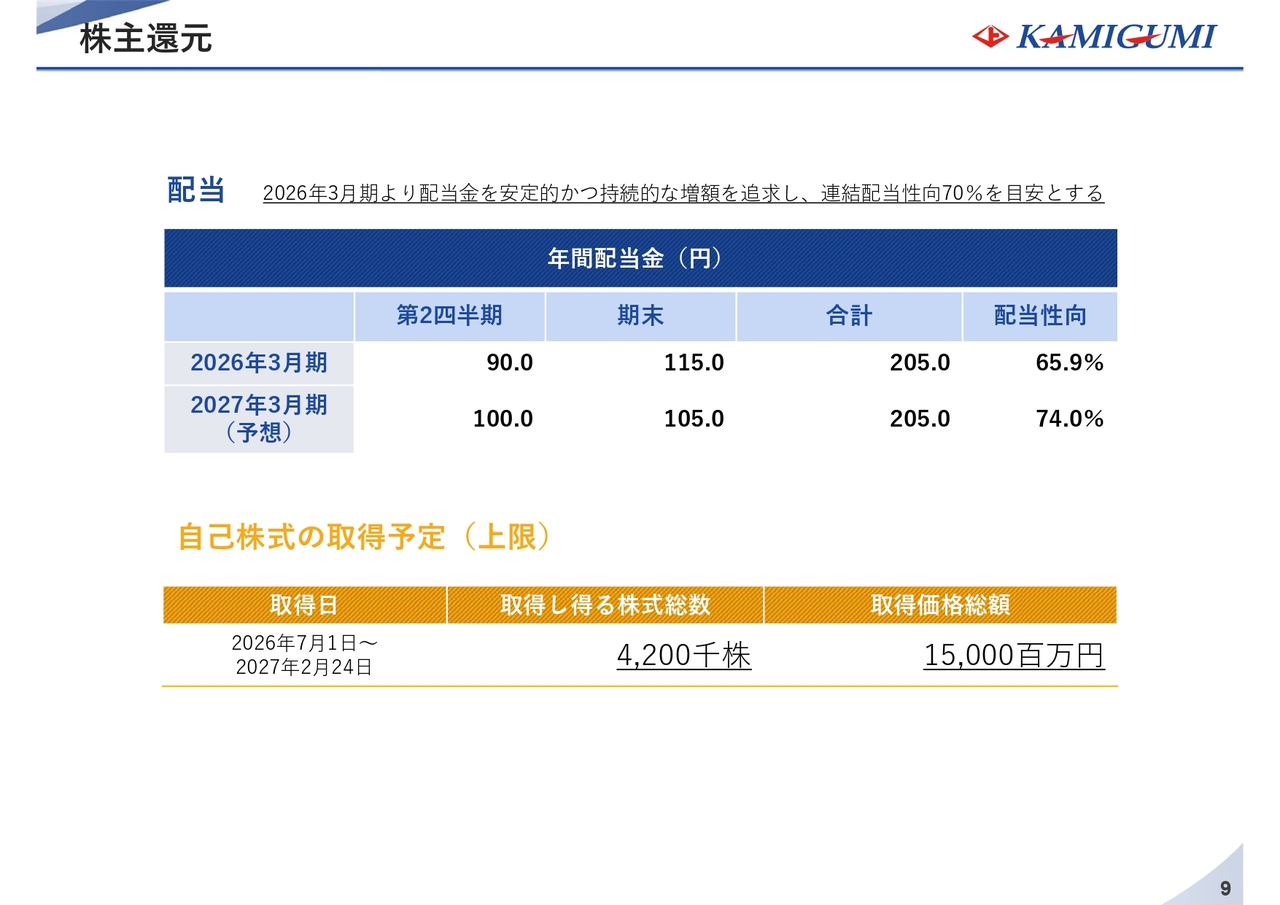Click the slide title 株主還元
Screen dimensions: 1280x905
click(x=146, y=39)
